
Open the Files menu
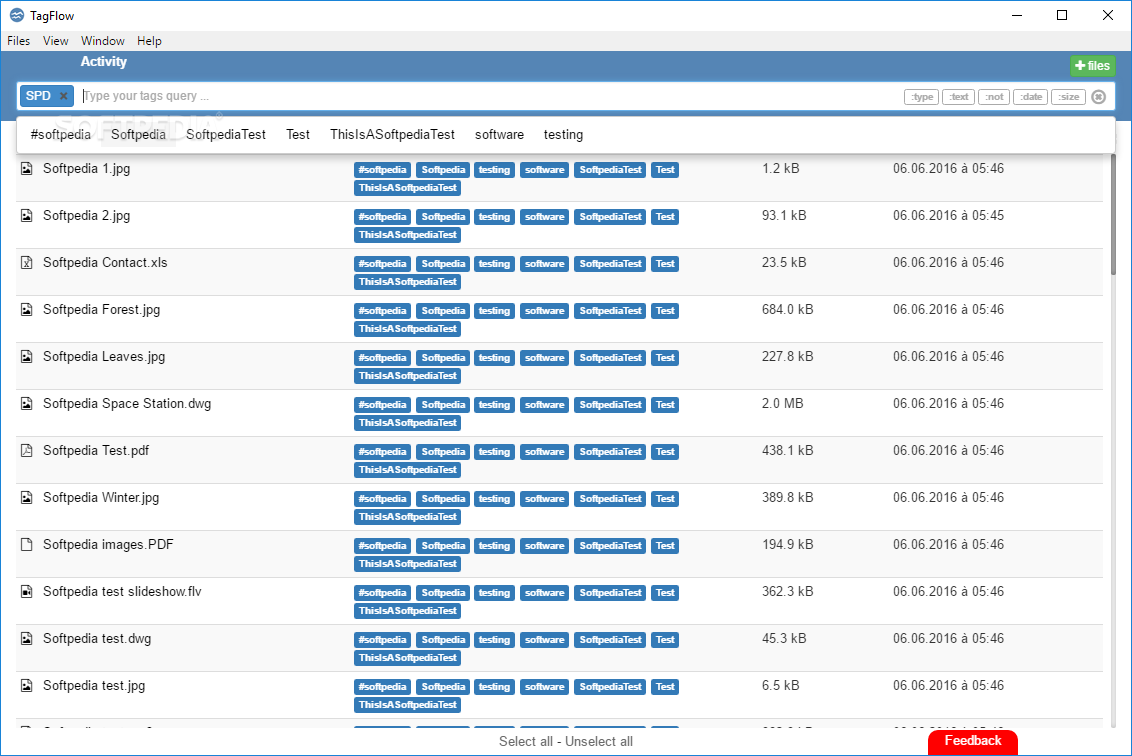coord(19,41)
